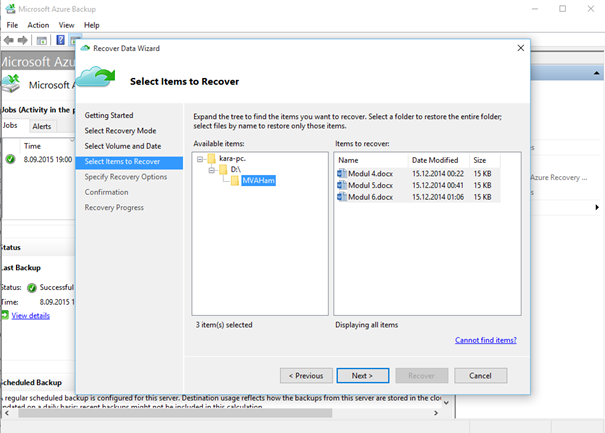605x433 pixels.
Task: Click the horizontal scrollbar right arrow
Action: (x=436, y=413)
